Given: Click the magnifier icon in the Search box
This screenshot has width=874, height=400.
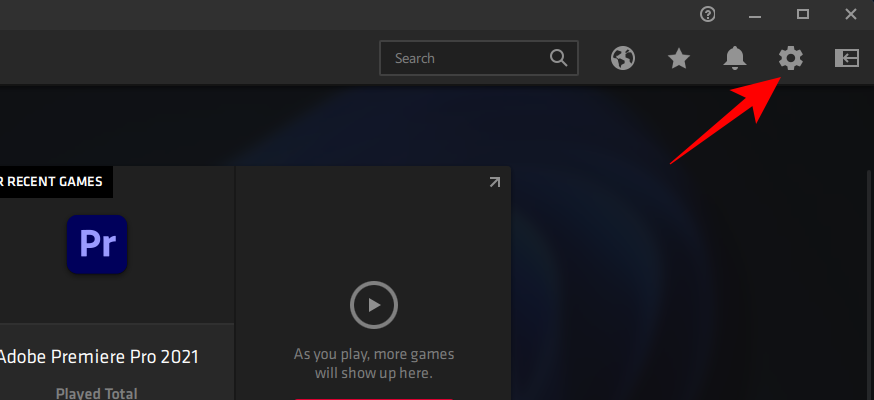Looking at the screenshot, I should pos(558,57).
